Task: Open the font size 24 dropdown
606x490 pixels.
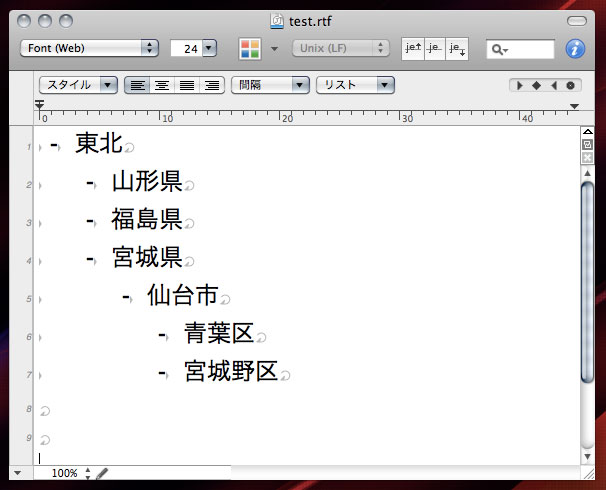Action: [x=209, y=48]
